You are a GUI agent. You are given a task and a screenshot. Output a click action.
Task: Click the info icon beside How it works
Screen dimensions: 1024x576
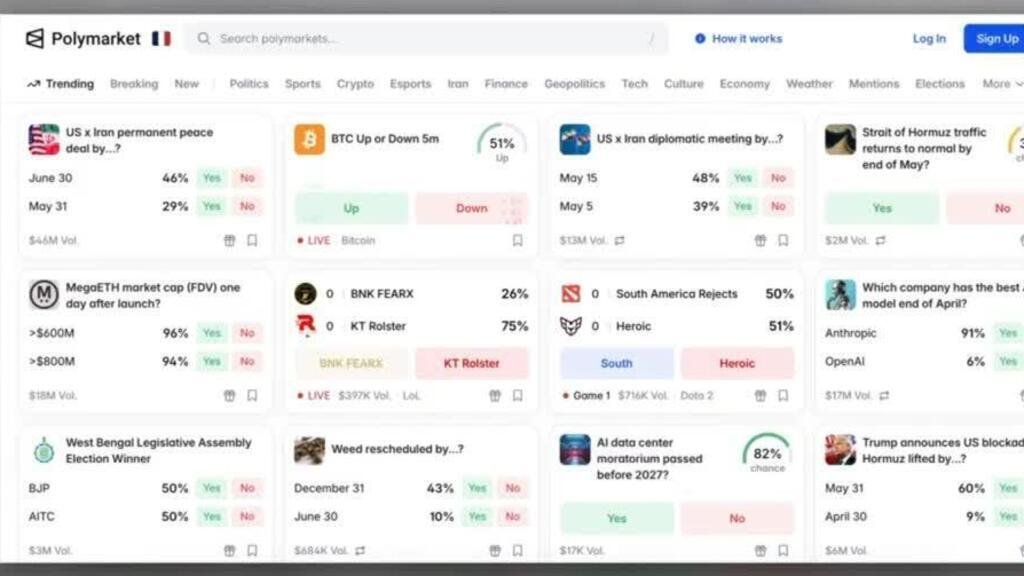click(700, 39)
